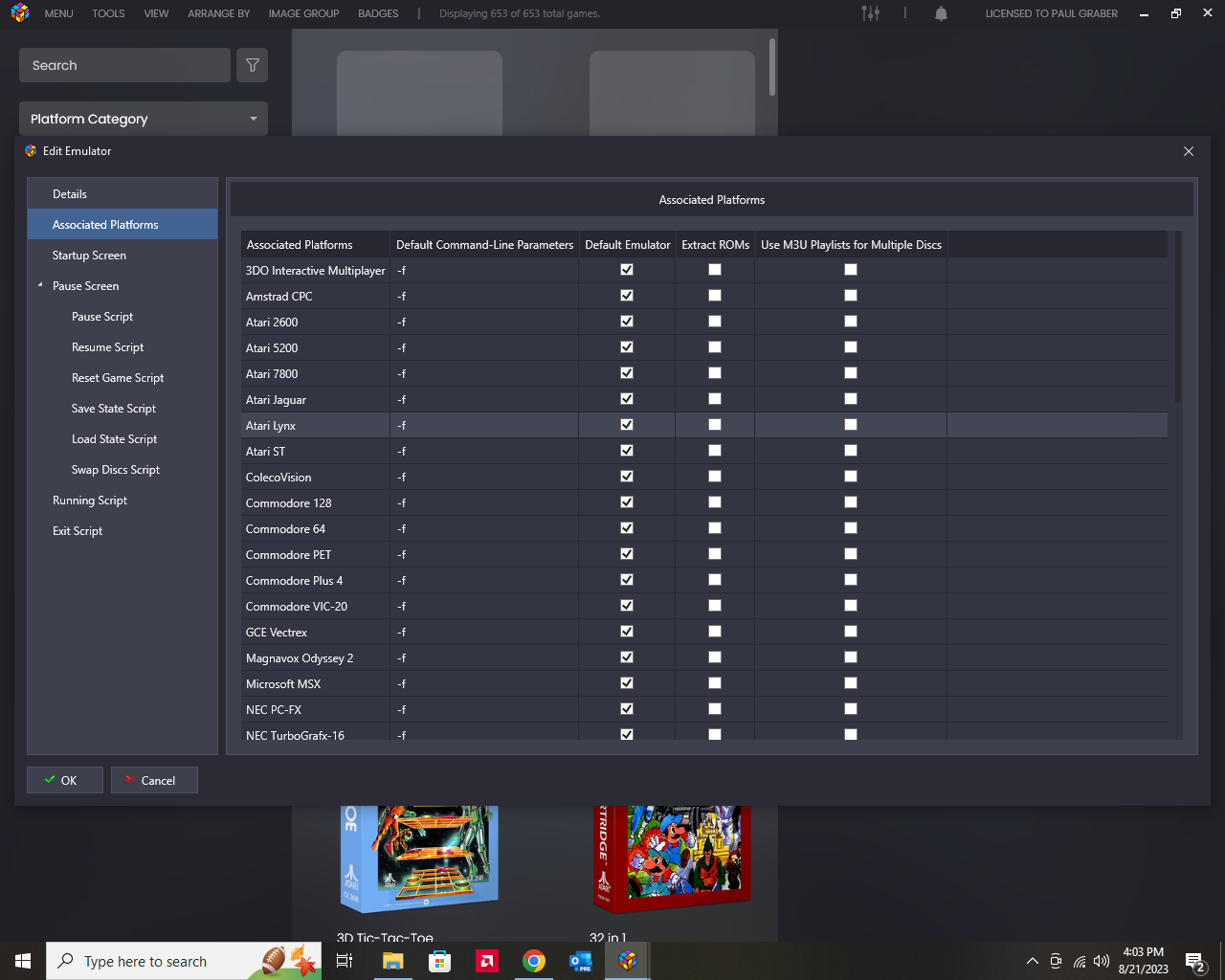Viewport: 1225px width, 980px height.
Task: Click the filter funnel icon beside Search
Action: 253,65
